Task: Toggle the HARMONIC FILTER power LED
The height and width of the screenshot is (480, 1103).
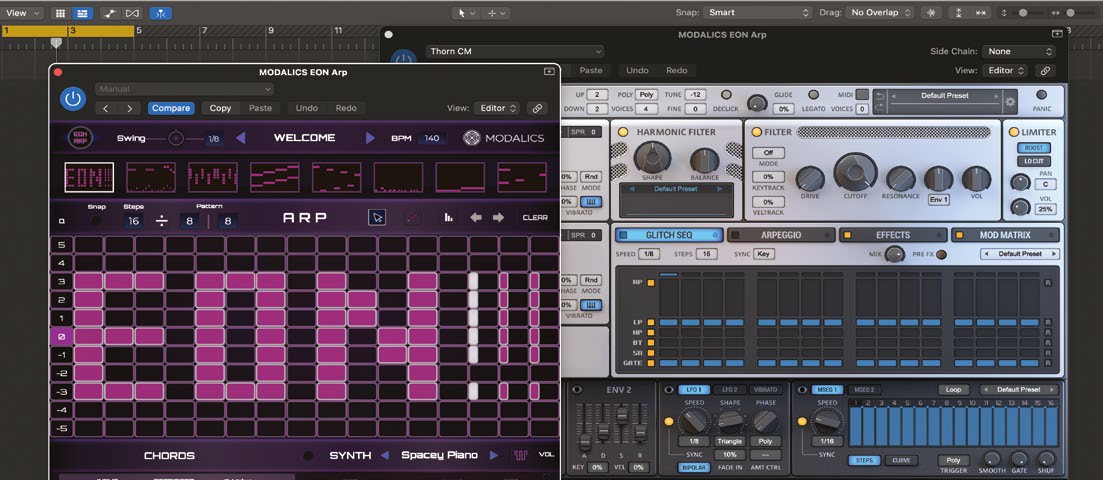Action: coord(623,132)
